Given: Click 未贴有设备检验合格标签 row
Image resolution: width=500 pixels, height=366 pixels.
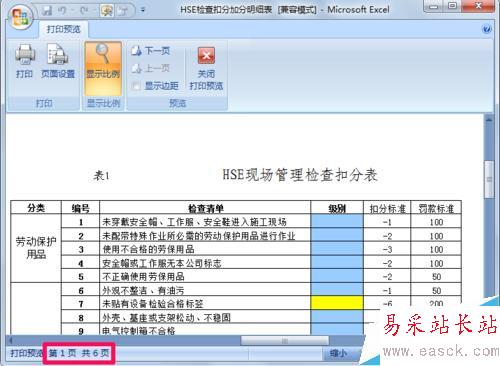Looking at the screenshot, I should (x=153, y=304).
